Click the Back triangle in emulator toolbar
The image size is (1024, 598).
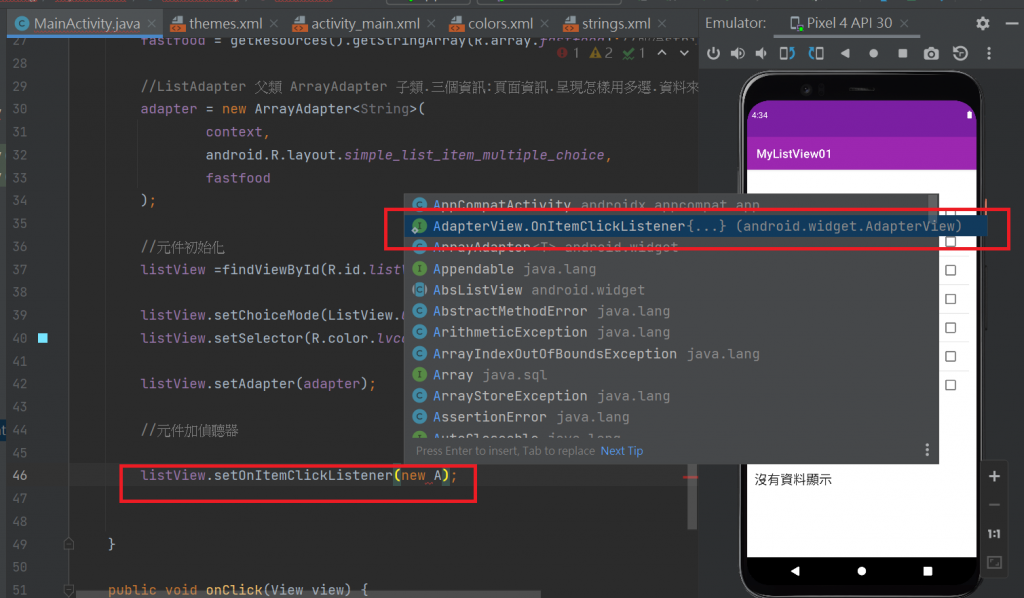(845, 54)
